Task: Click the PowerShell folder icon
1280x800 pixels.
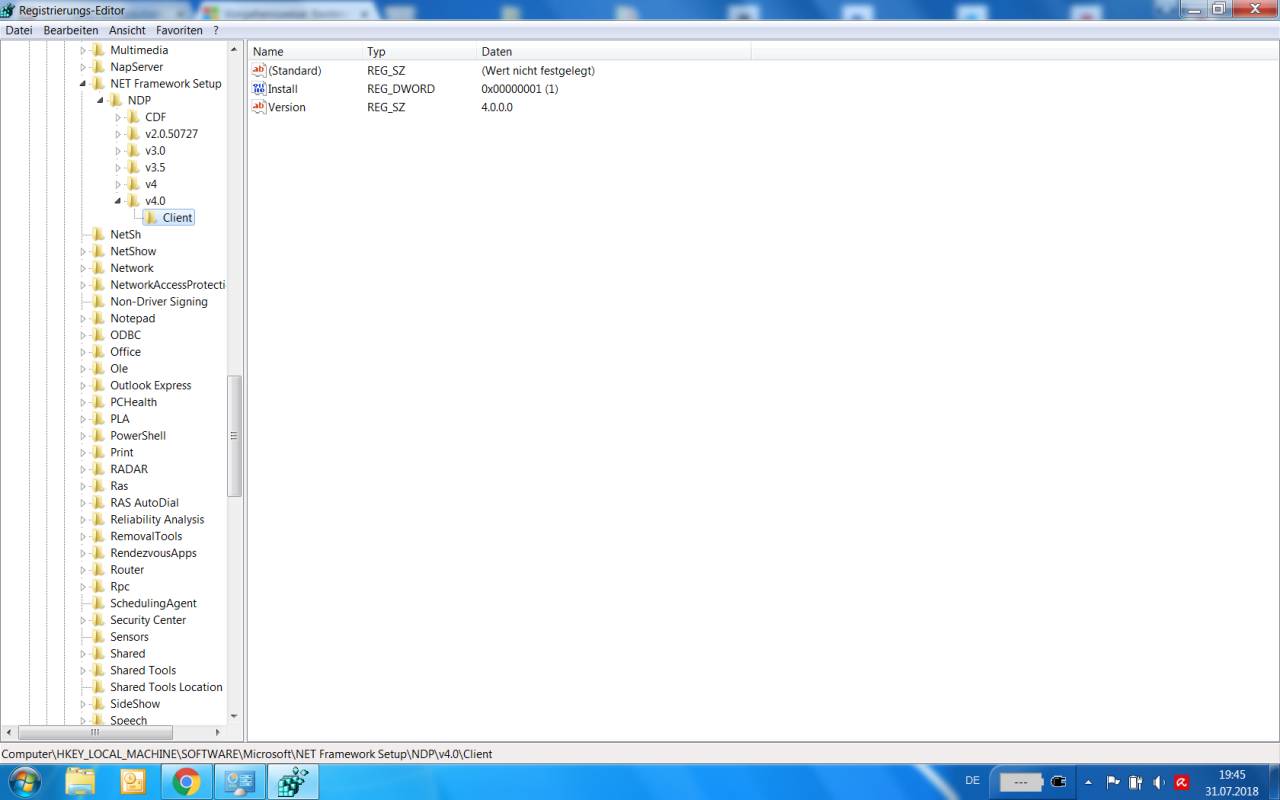Action: coord(98,436)
